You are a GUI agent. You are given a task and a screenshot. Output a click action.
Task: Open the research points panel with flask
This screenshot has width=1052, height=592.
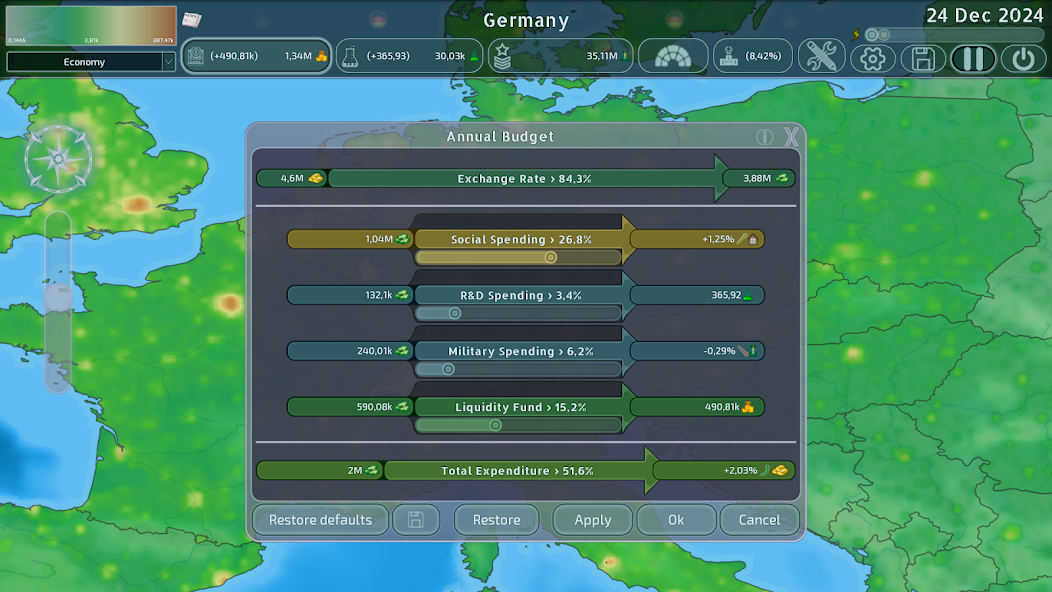click(409, 57)
